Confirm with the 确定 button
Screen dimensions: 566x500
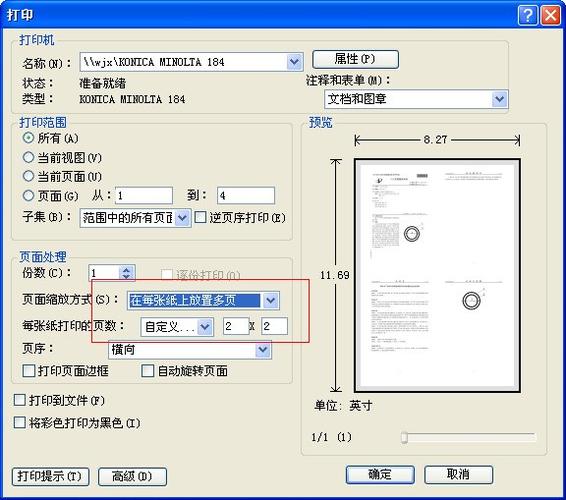tap(380, 474)
